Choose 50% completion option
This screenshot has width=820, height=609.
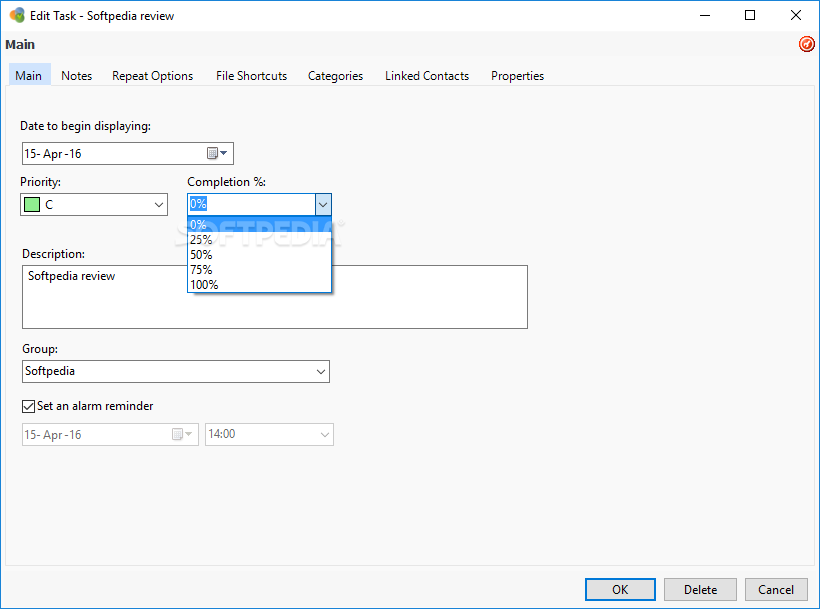[259, 255]
